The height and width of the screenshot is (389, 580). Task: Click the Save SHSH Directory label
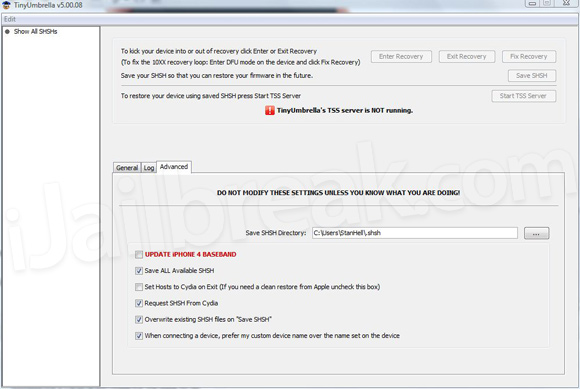(276, 233)
